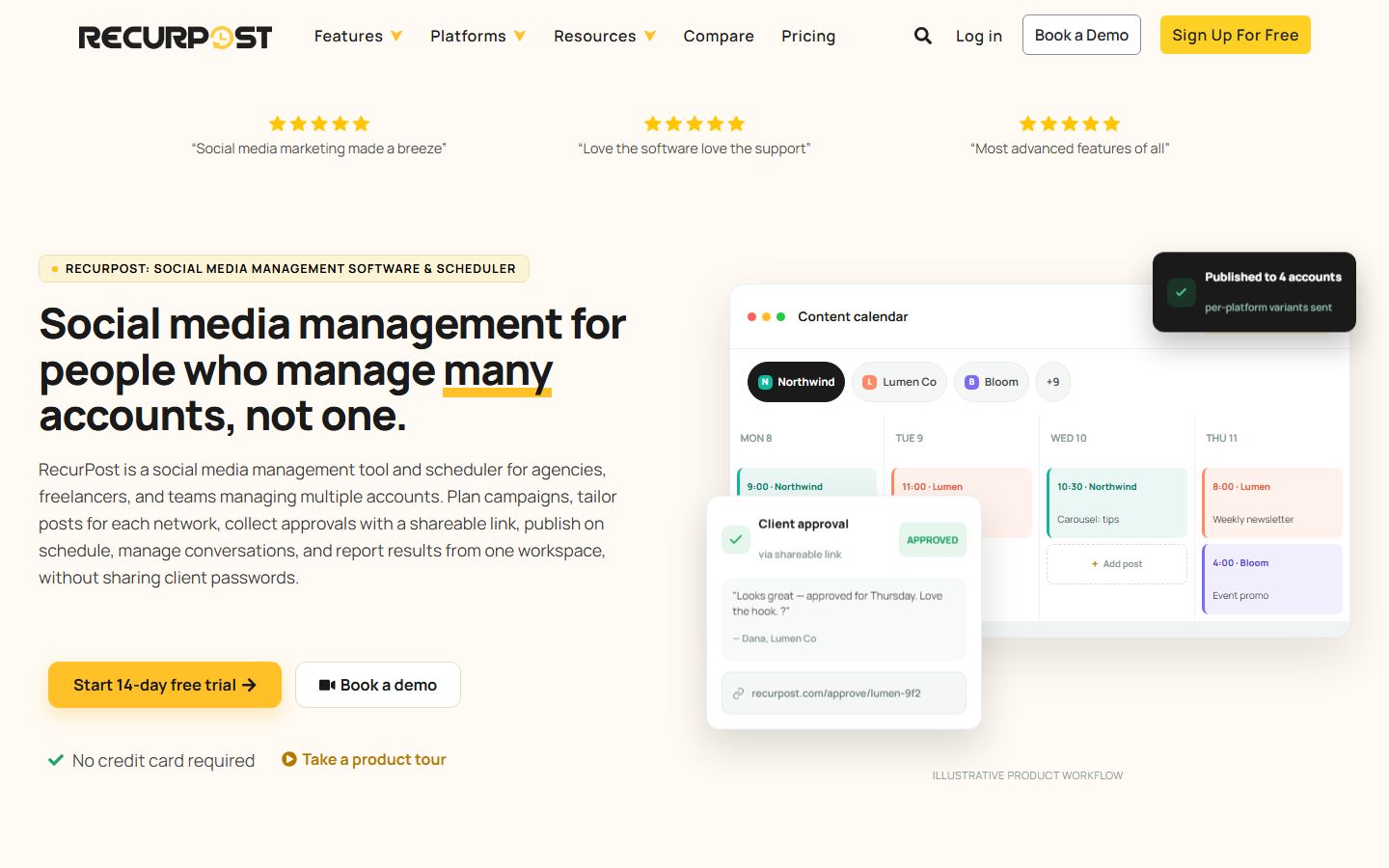Screen dimensions: 1389x868
Task: Click the RecurPost logo
Action: click(175, 37)
